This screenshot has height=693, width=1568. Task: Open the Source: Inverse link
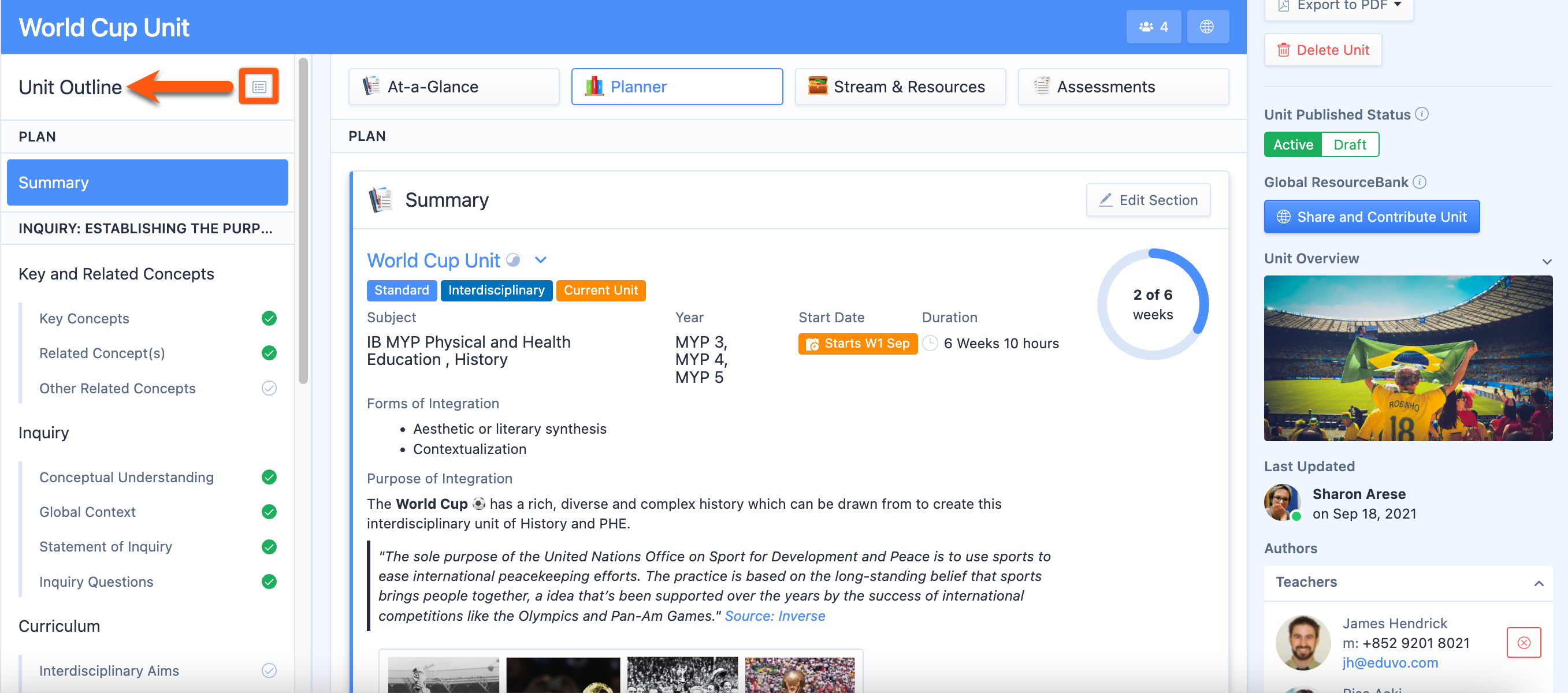tap(774, 616)
